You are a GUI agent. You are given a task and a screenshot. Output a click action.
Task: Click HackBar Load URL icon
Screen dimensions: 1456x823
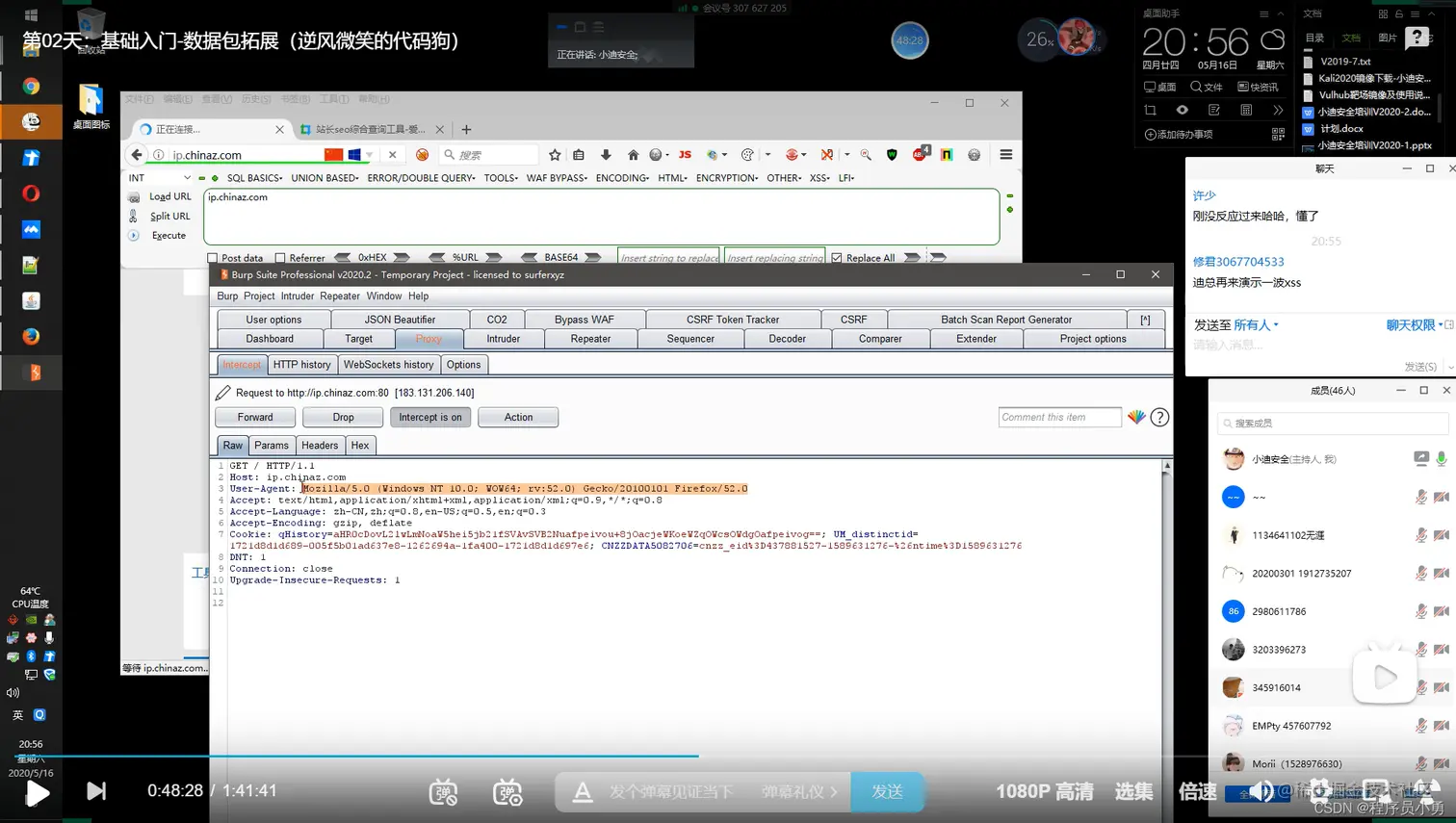(134, 197)
